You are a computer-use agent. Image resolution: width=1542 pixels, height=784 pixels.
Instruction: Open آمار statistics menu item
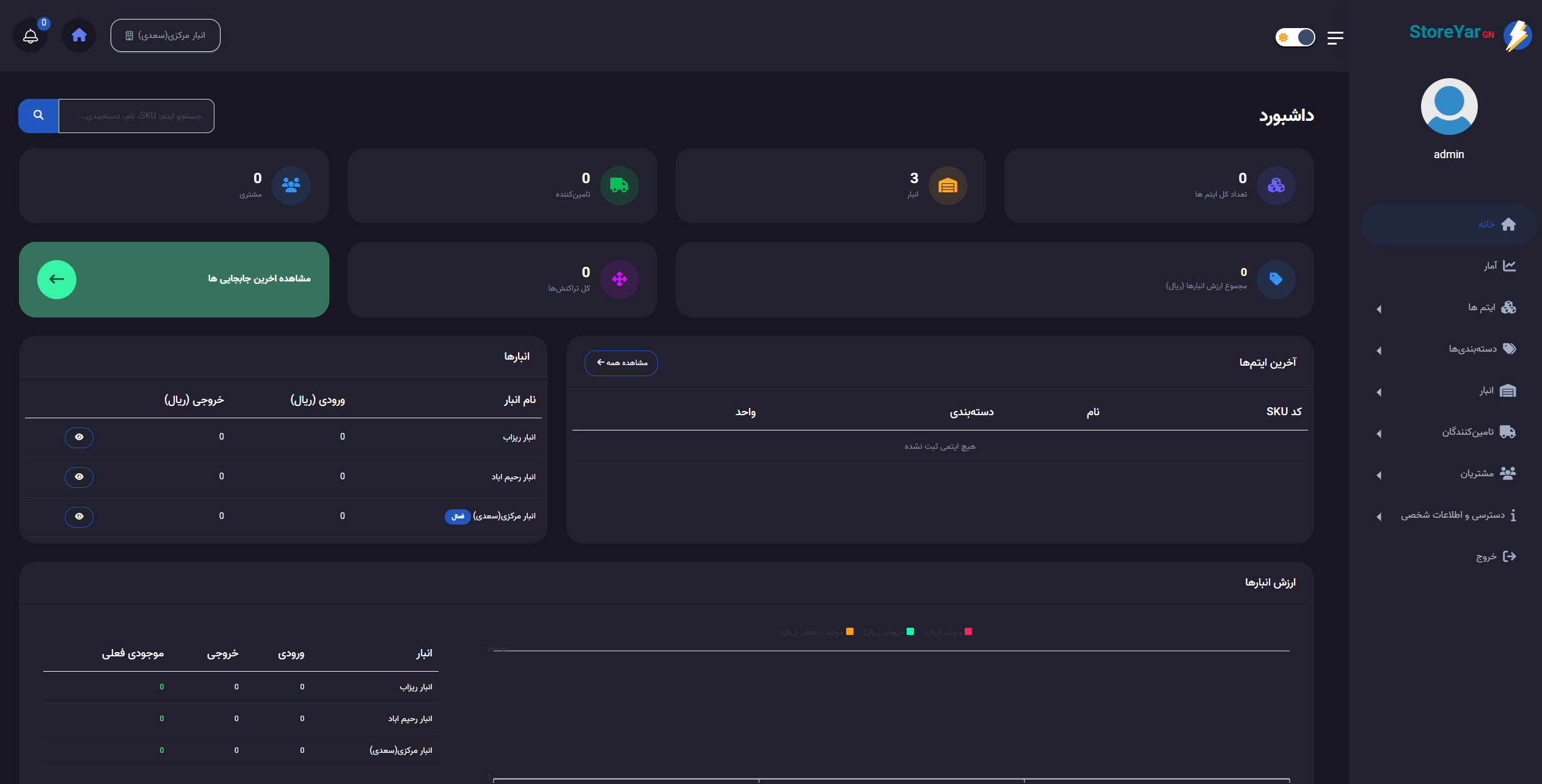pos(1449,266)
